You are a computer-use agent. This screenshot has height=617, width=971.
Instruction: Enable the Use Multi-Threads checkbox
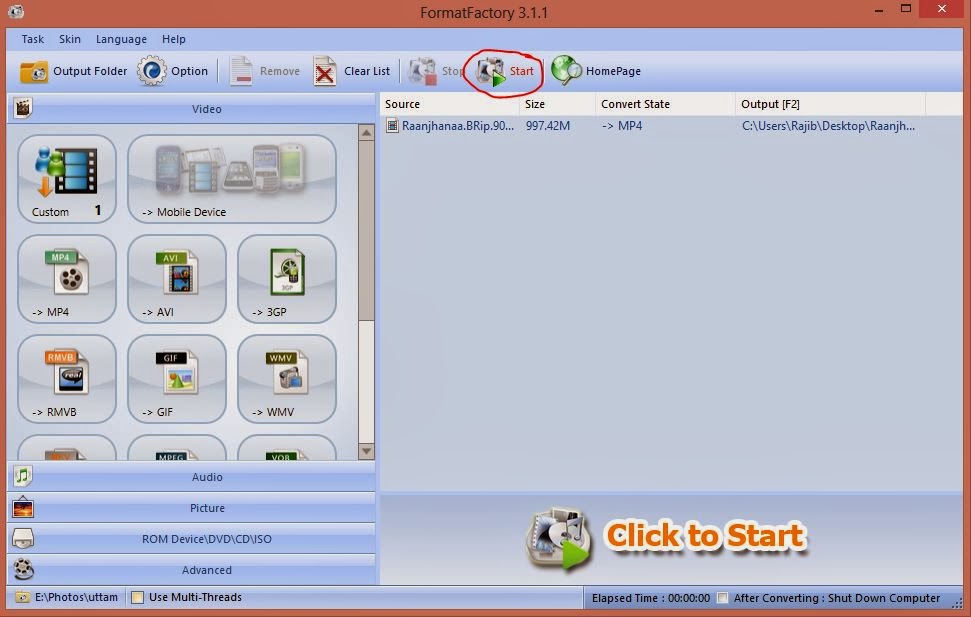point(137,597)
